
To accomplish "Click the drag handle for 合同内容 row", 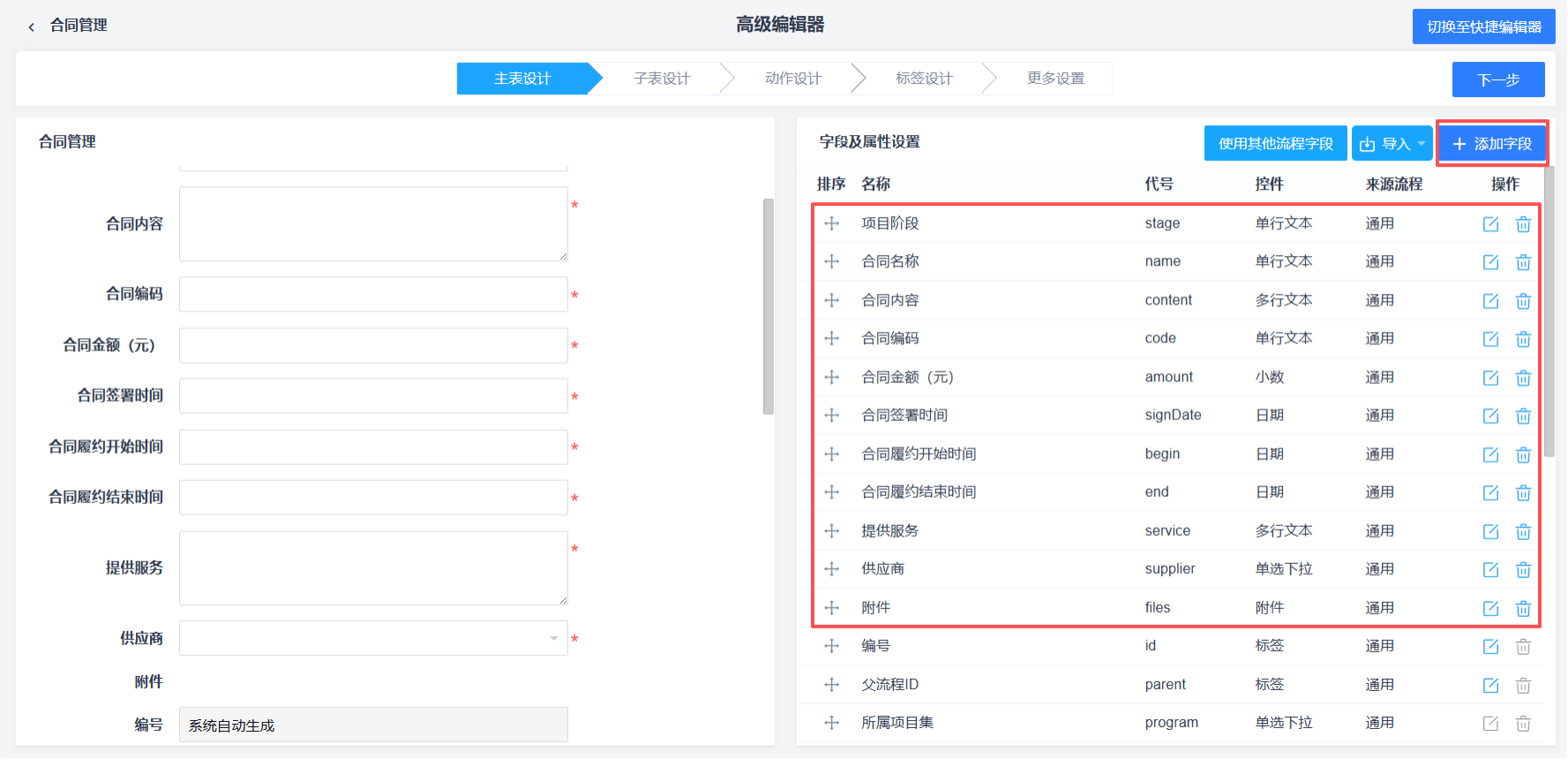I will tap(831, 300).
